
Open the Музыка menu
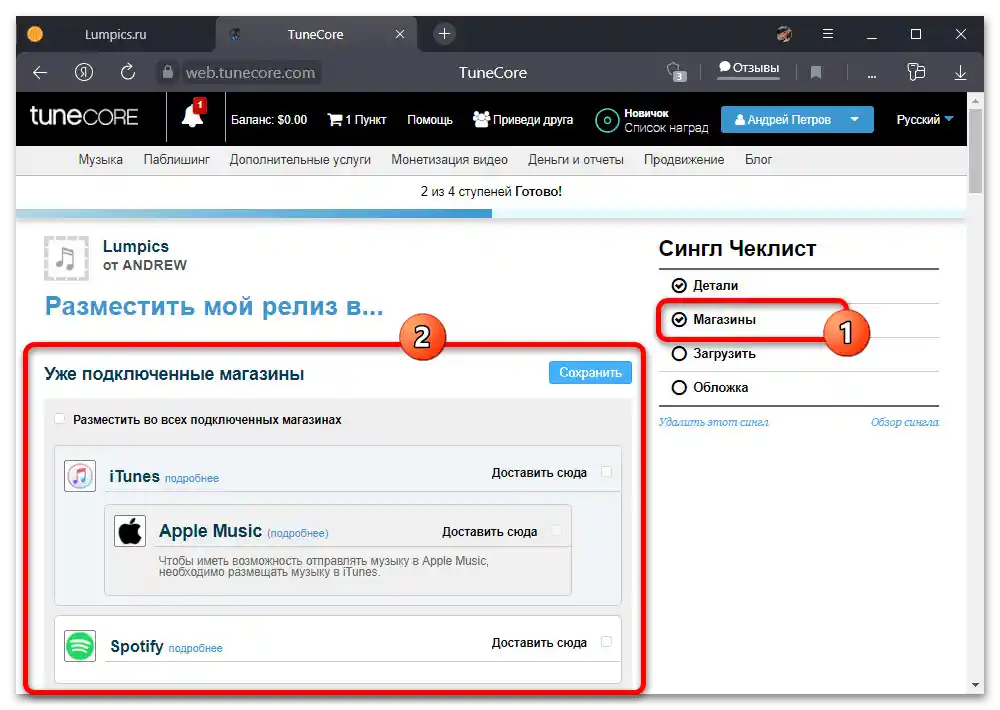[x=101, y=159]
